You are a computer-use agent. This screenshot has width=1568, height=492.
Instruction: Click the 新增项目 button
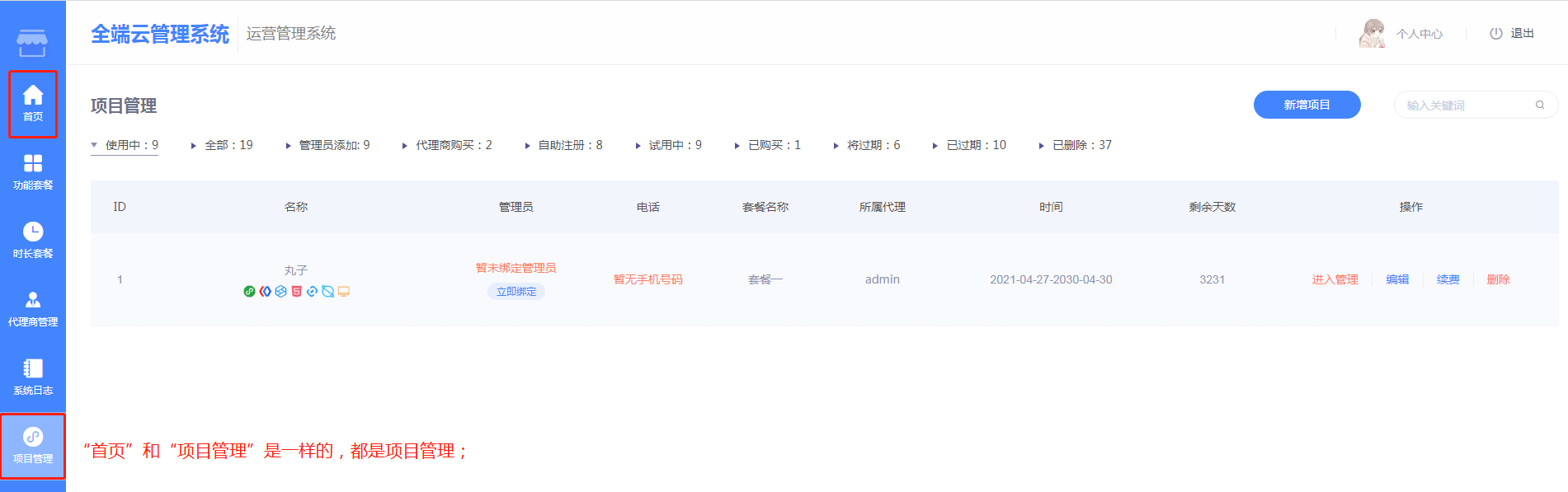[1307, 105]
